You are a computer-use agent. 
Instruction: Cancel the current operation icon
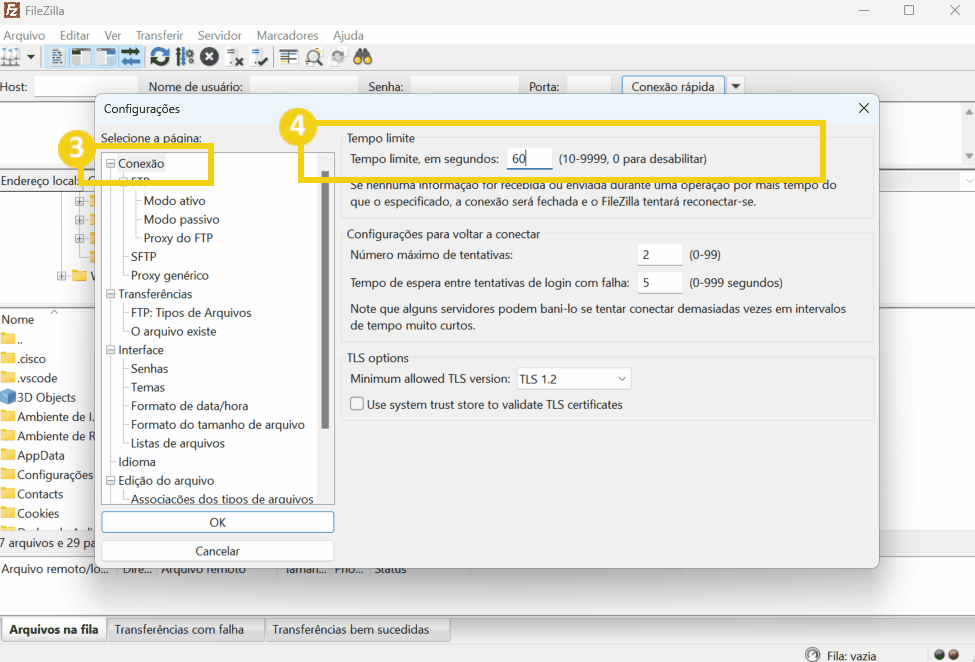(x=210, y=58)
